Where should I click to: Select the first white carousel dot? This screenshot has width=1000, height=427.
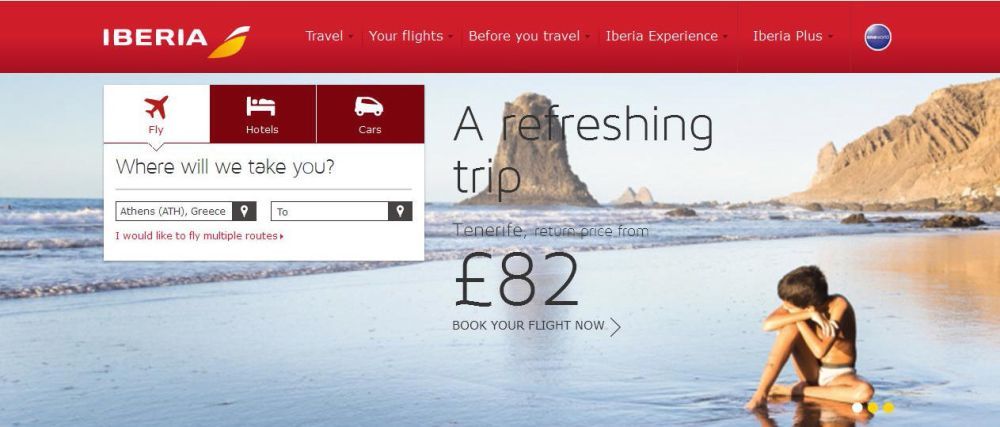857,407
